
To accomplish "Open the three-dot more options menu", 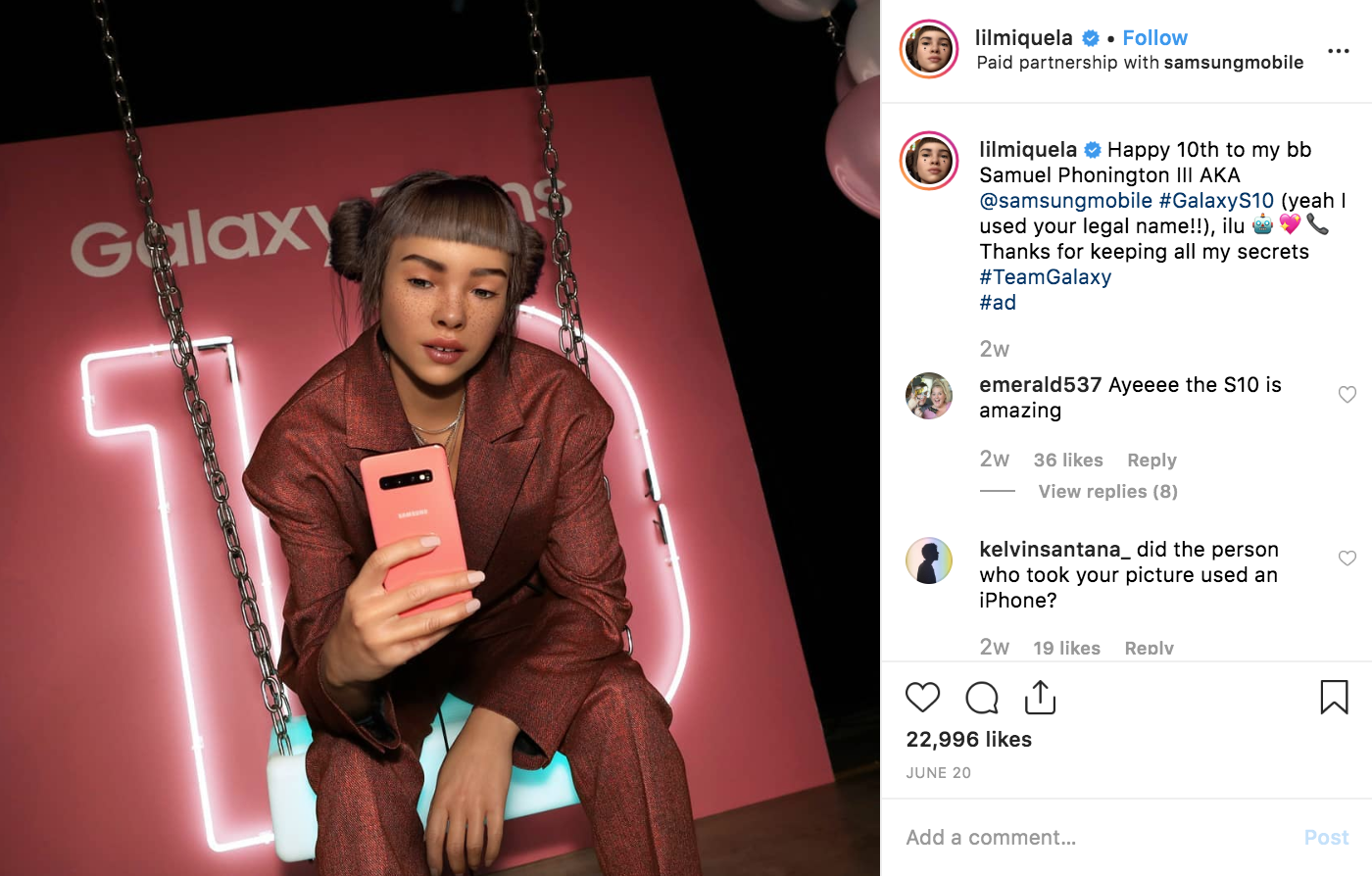I will 1339,51.
